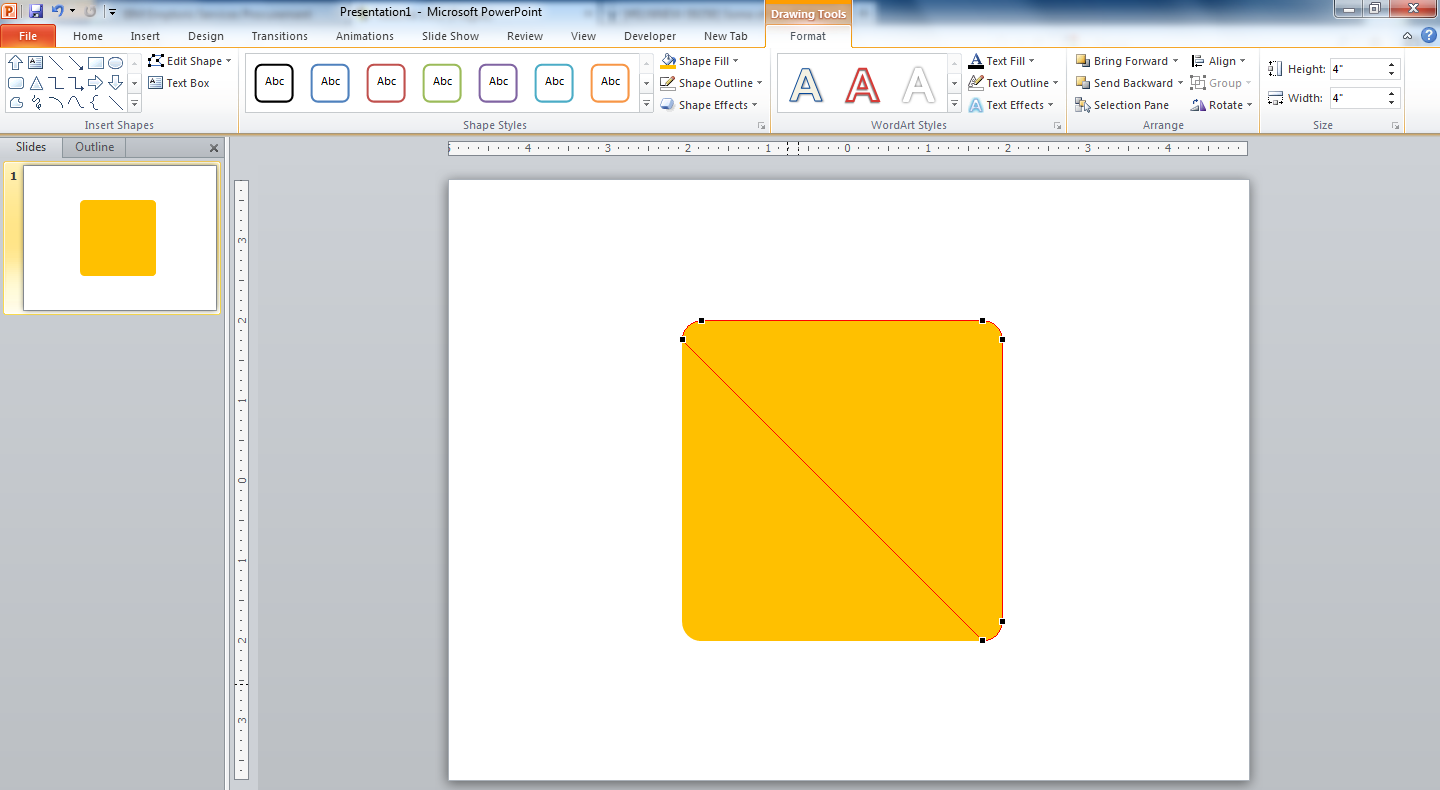1440x790 pixels.
Task: Close the Slides/Outline pane
Action: coord(214,148)
